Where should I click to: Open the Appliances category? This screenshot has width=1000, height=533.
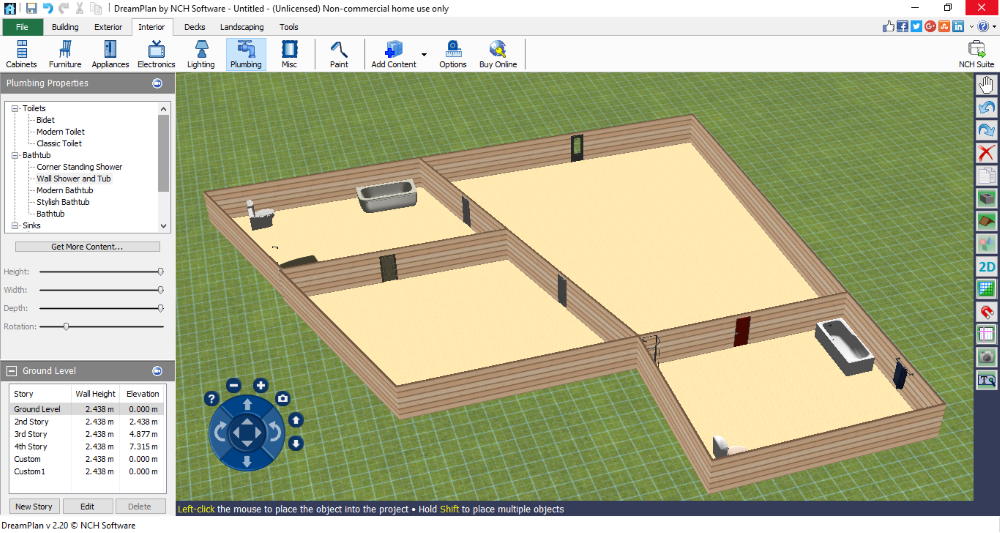click(110, 54)
